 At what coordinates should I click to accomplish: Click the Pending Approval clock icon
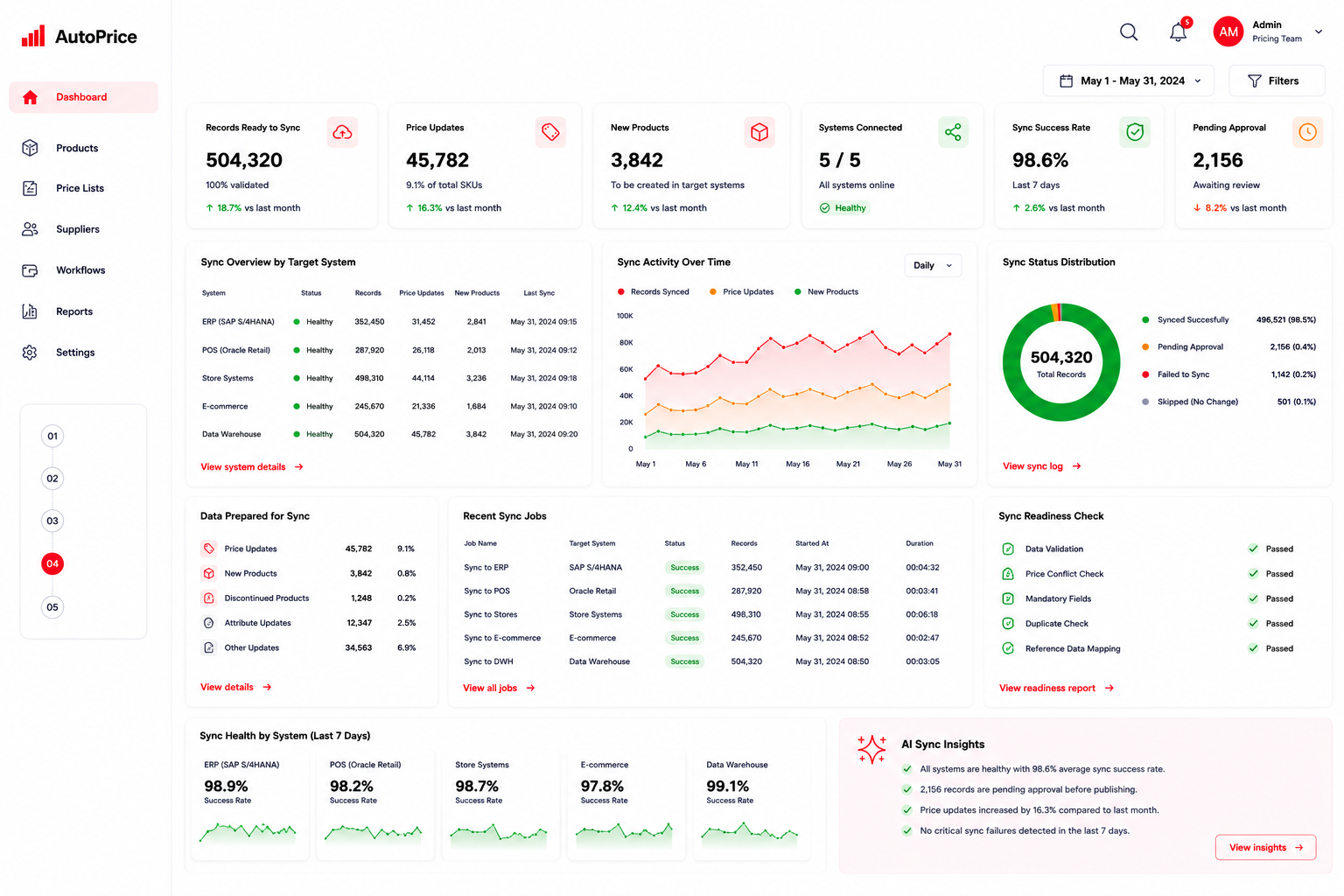coord(1307,132)
